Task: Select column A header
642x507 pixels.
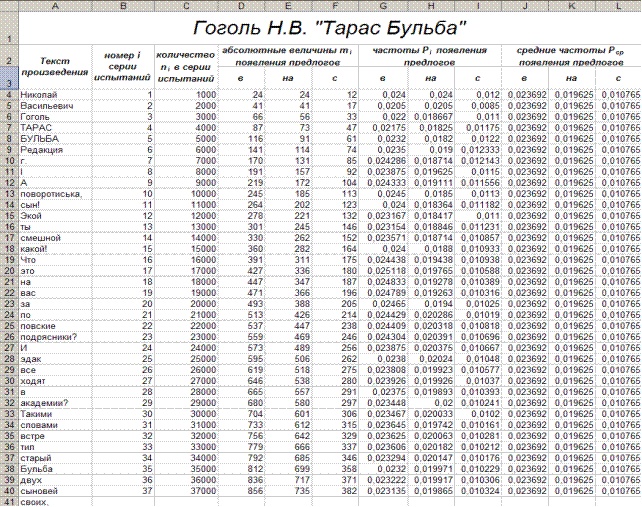Action: coord(55,6)
